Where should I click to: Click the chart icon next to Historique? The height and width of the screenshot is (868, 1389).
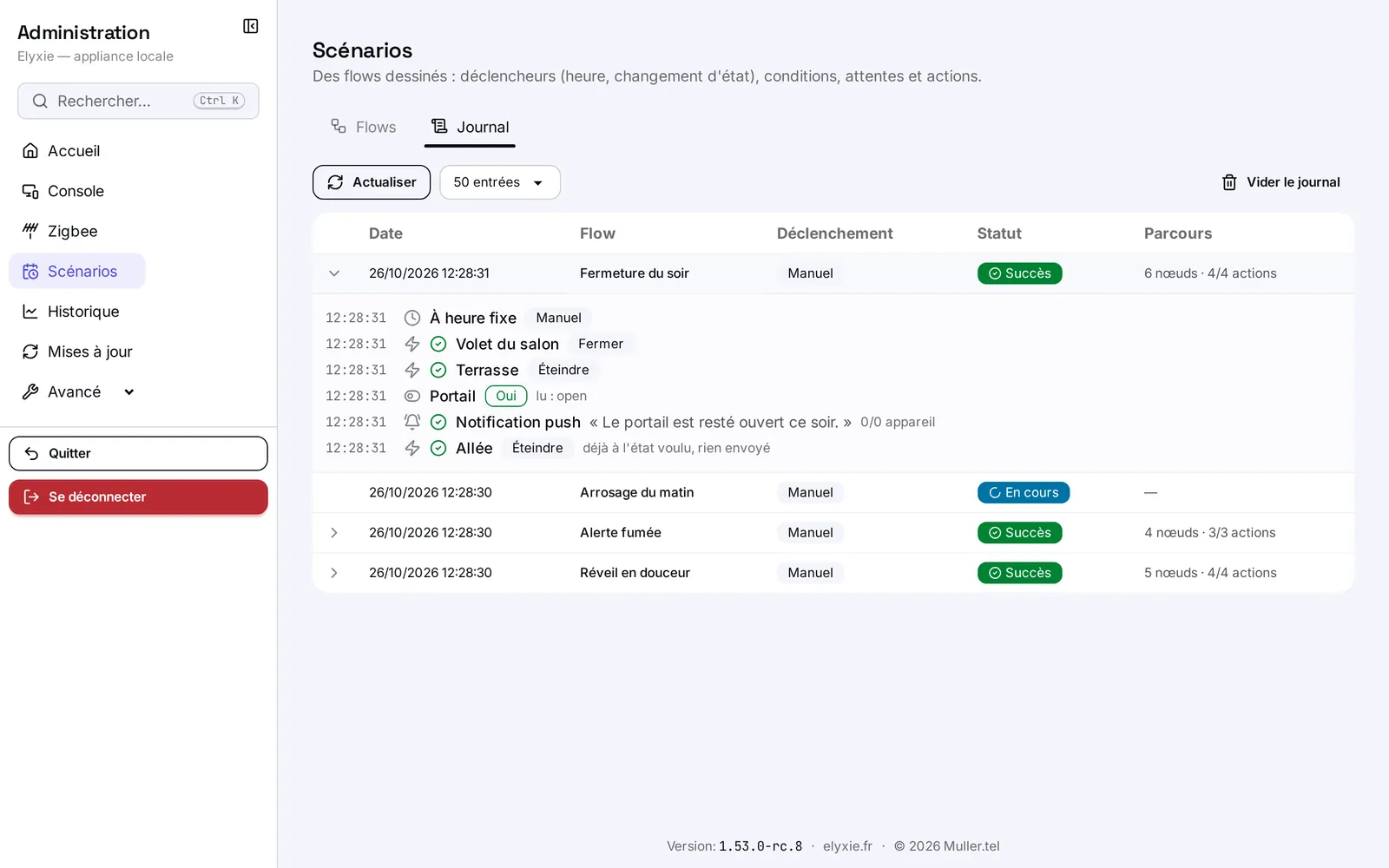point(30,312)
